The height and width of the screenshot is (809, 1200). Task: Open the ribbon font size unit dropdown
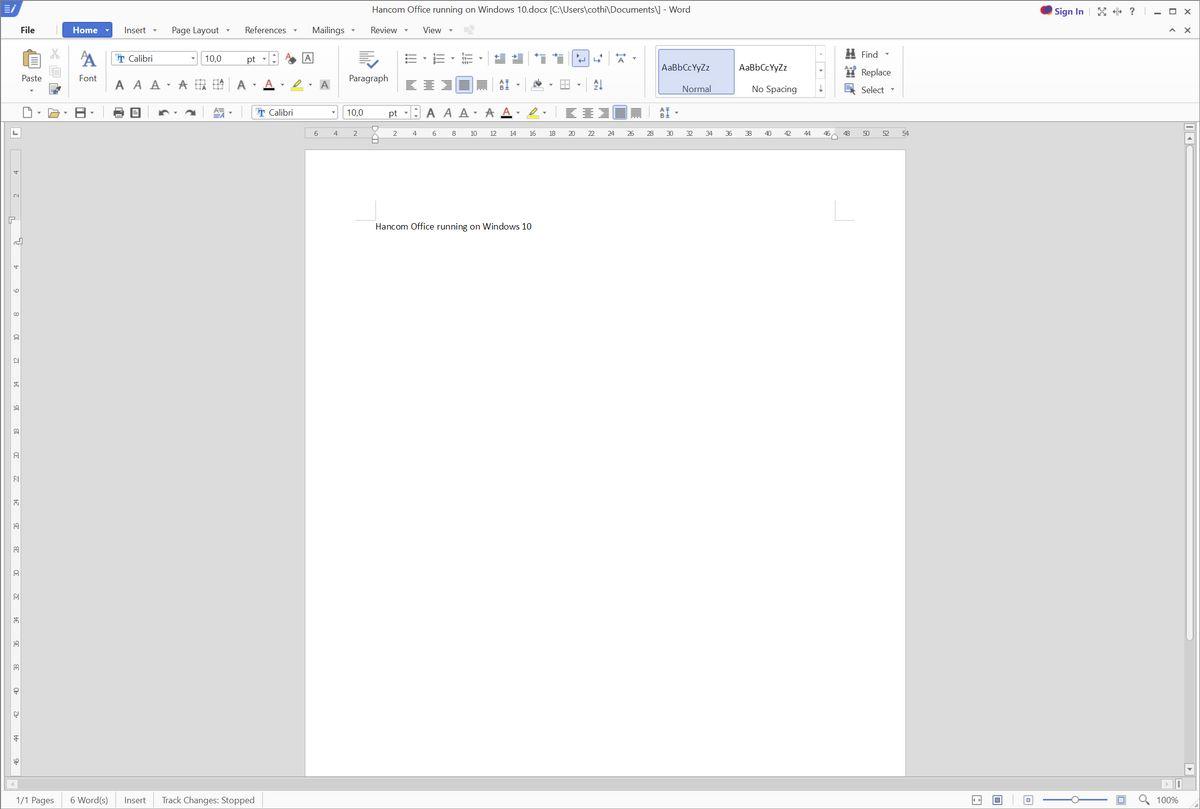(x=264, y=58)
